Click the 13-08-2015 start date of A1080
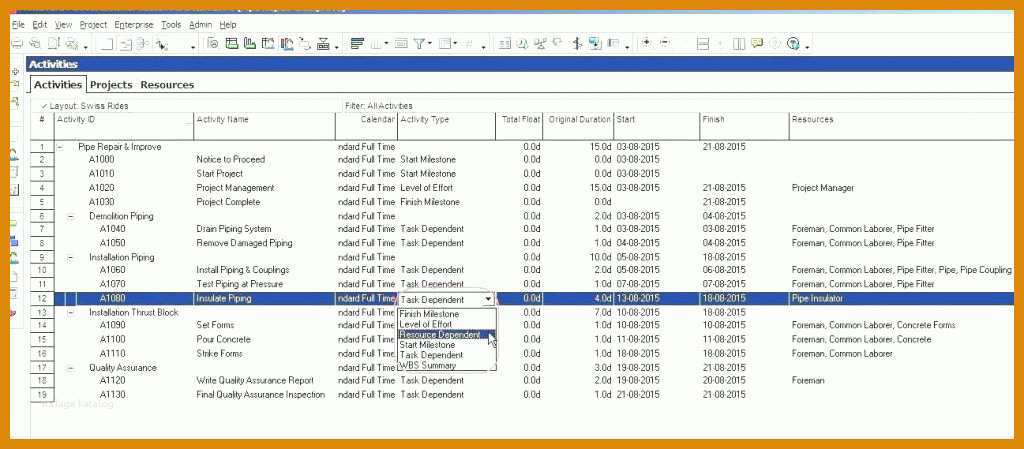The image size is (1024, 449). click(x=638, y=299)
